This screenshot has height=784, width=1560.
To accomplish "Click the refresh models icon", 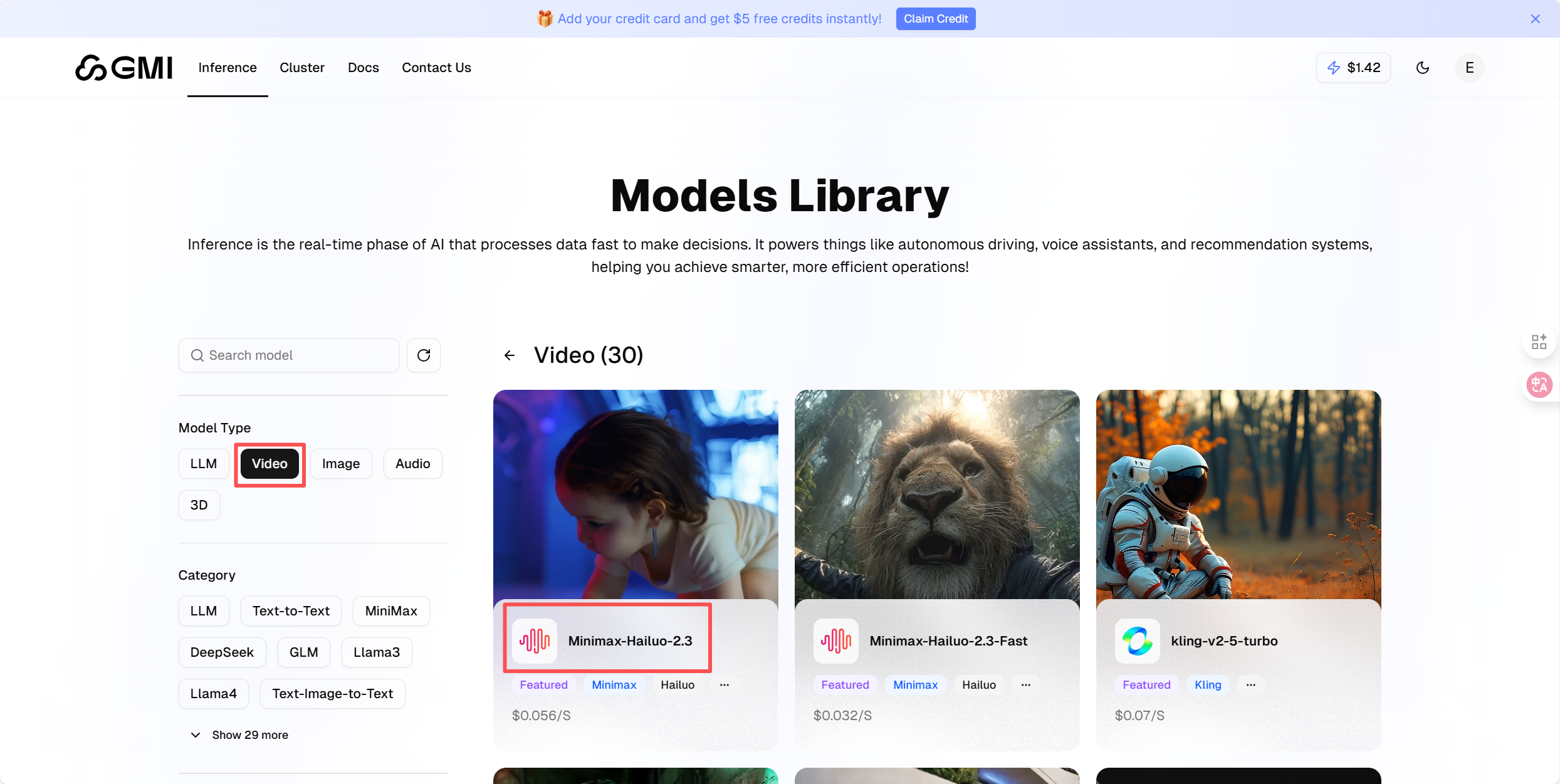I will tap(424, 355).
